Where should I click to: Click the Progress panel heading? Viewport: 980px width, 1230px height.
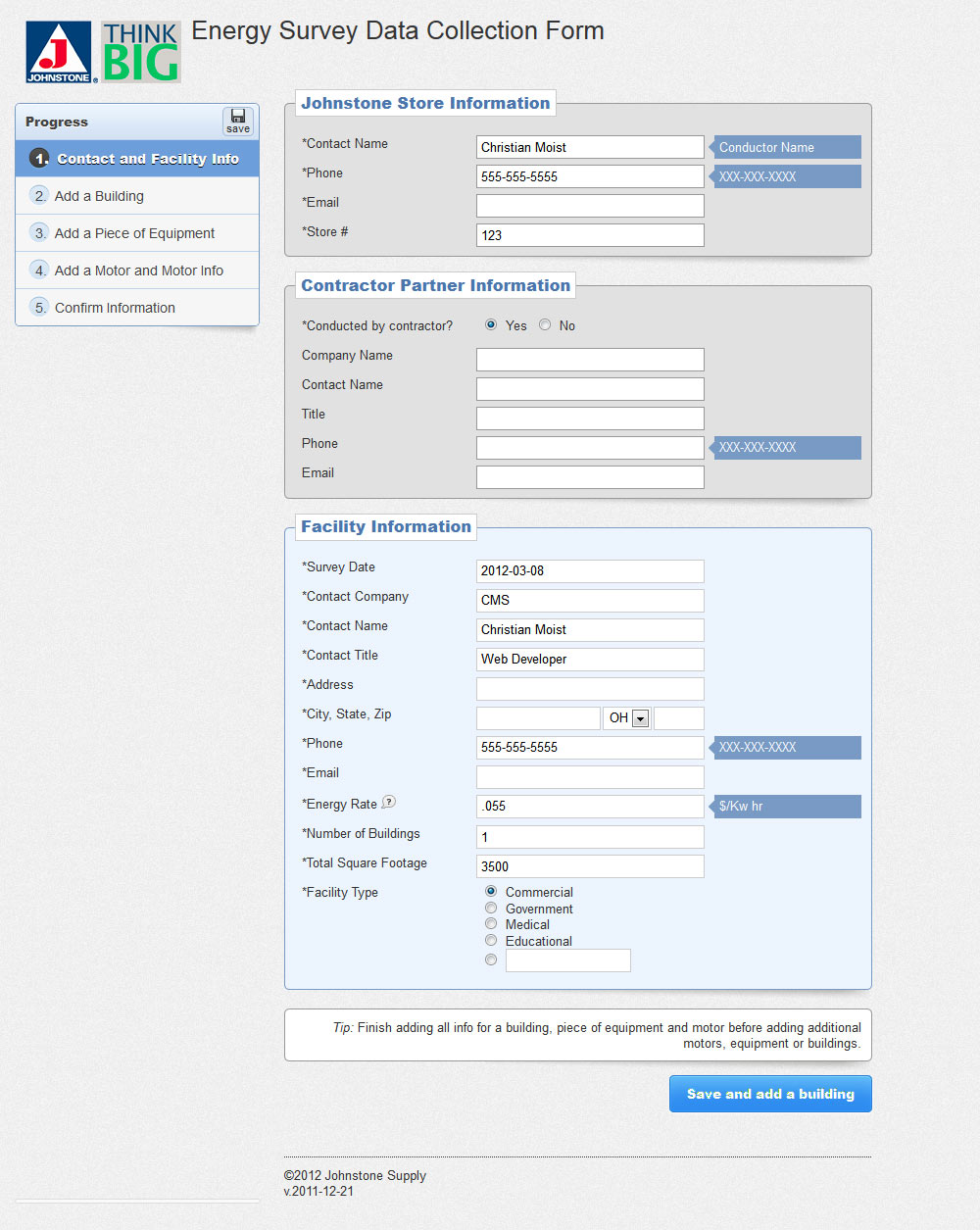pyautogui.click(x=57, y=122)
